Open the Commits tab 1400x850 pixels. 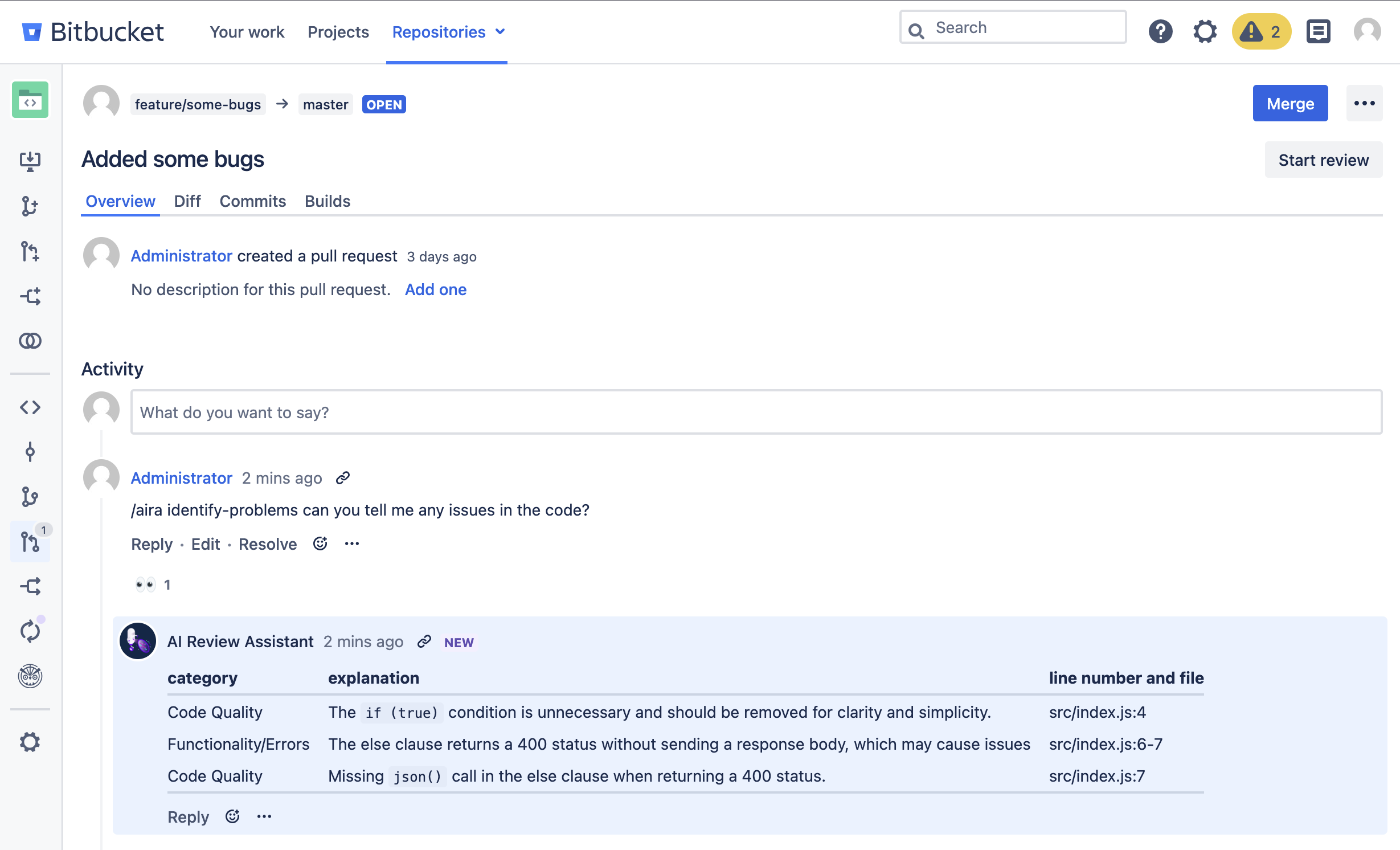coord(252,201)
